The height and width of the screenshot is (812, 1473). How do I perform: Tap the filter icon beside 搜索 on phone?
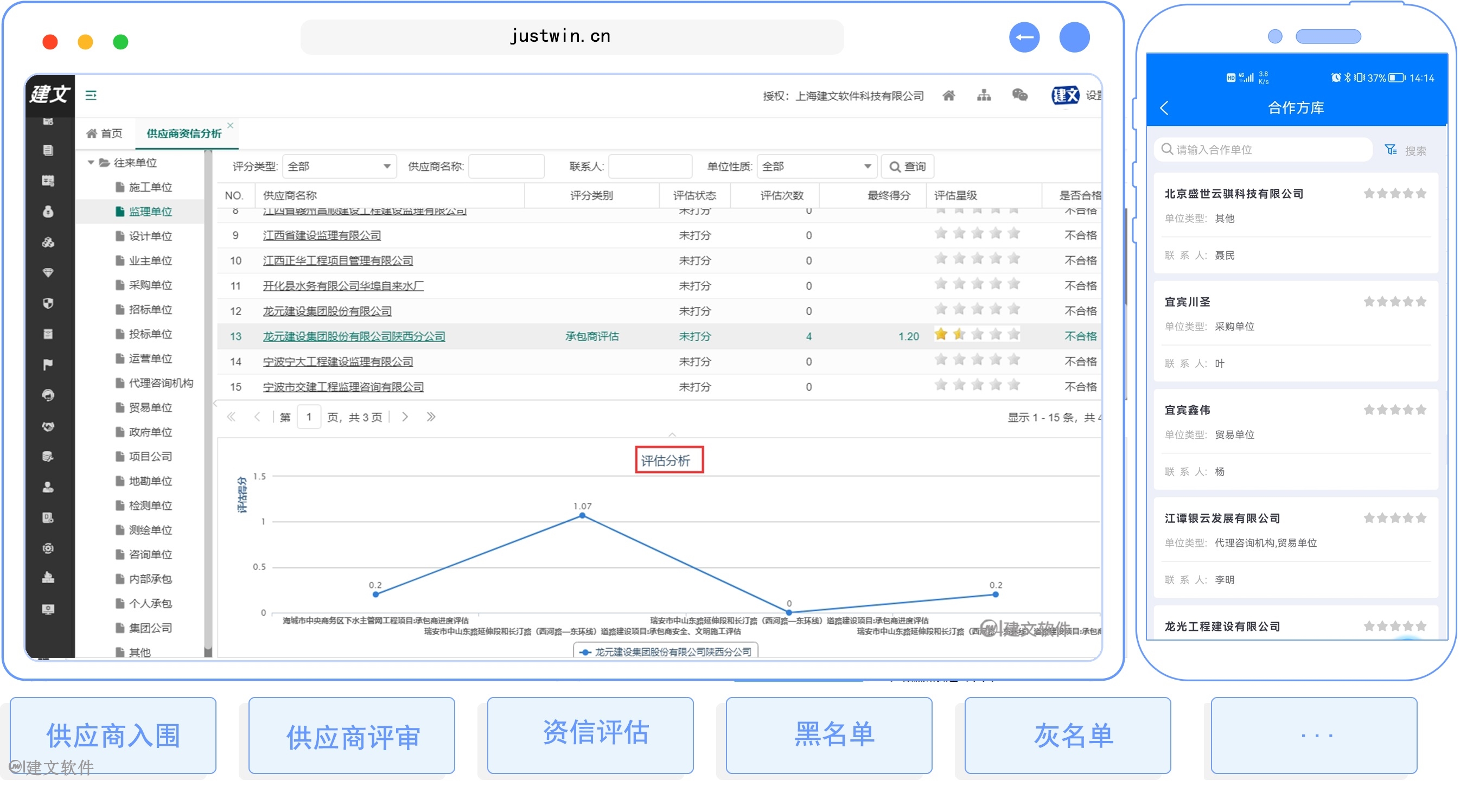[1391, 150]
